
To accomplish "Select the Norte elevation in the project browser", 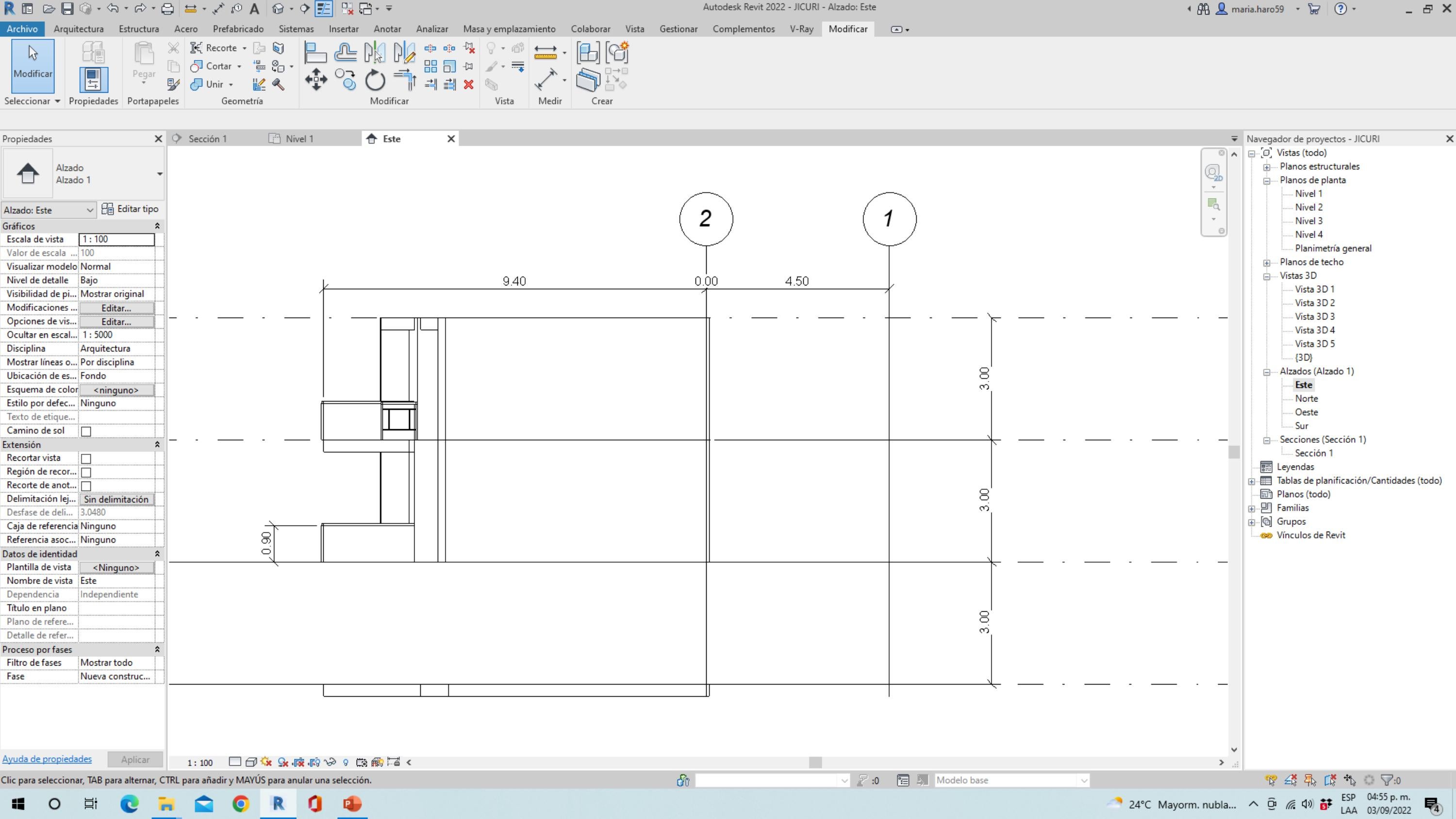I will click(x=1306, y=398).
